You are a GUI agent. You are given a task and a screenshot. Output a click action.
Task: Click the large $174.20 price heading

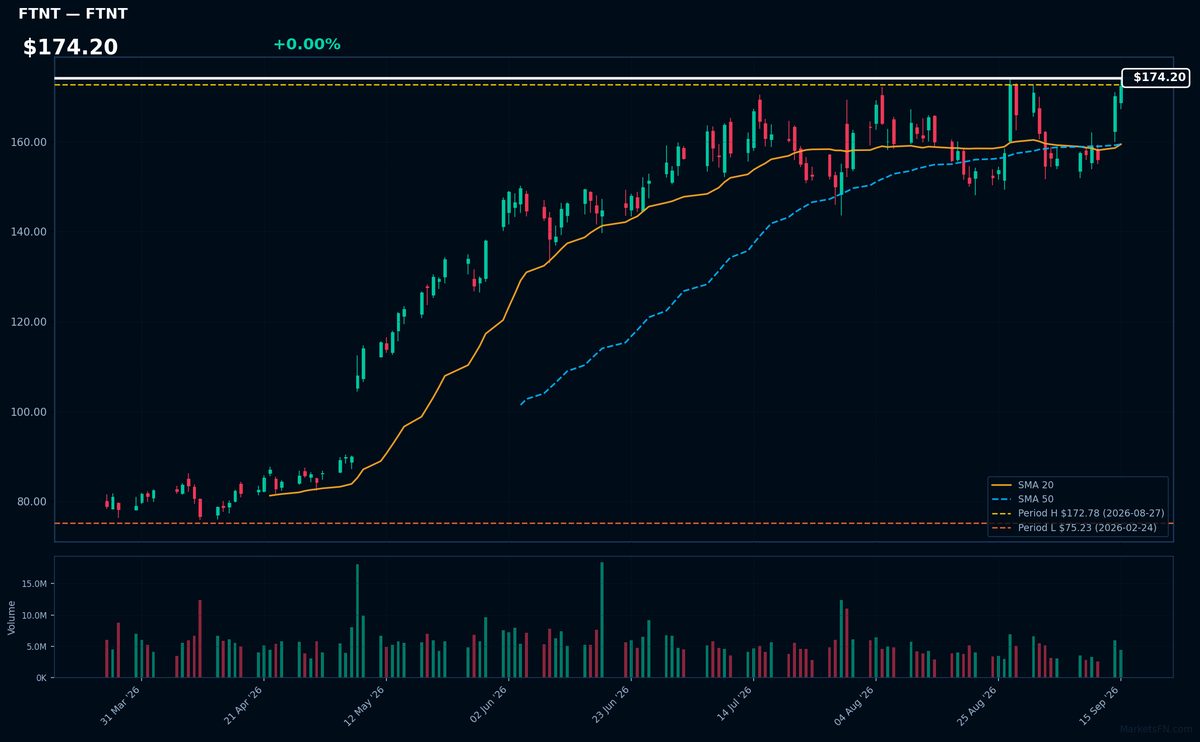(x=70, y=47)
